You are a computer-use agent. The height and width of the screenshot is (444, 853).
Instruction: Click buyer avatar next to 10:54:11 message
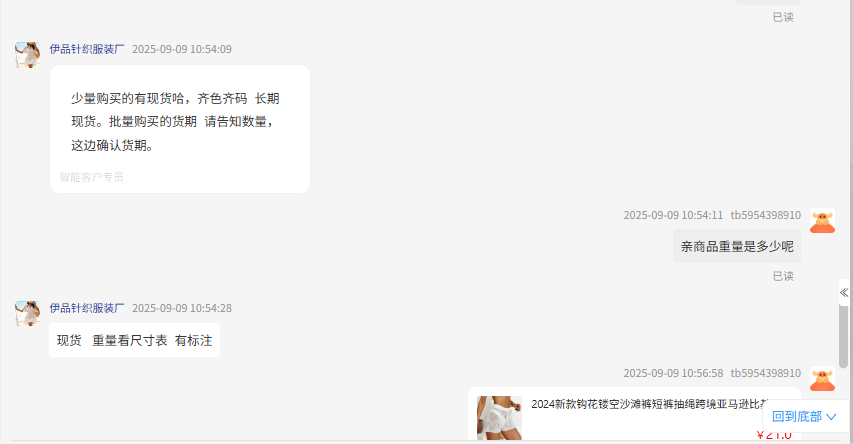(x=823, y=221)
